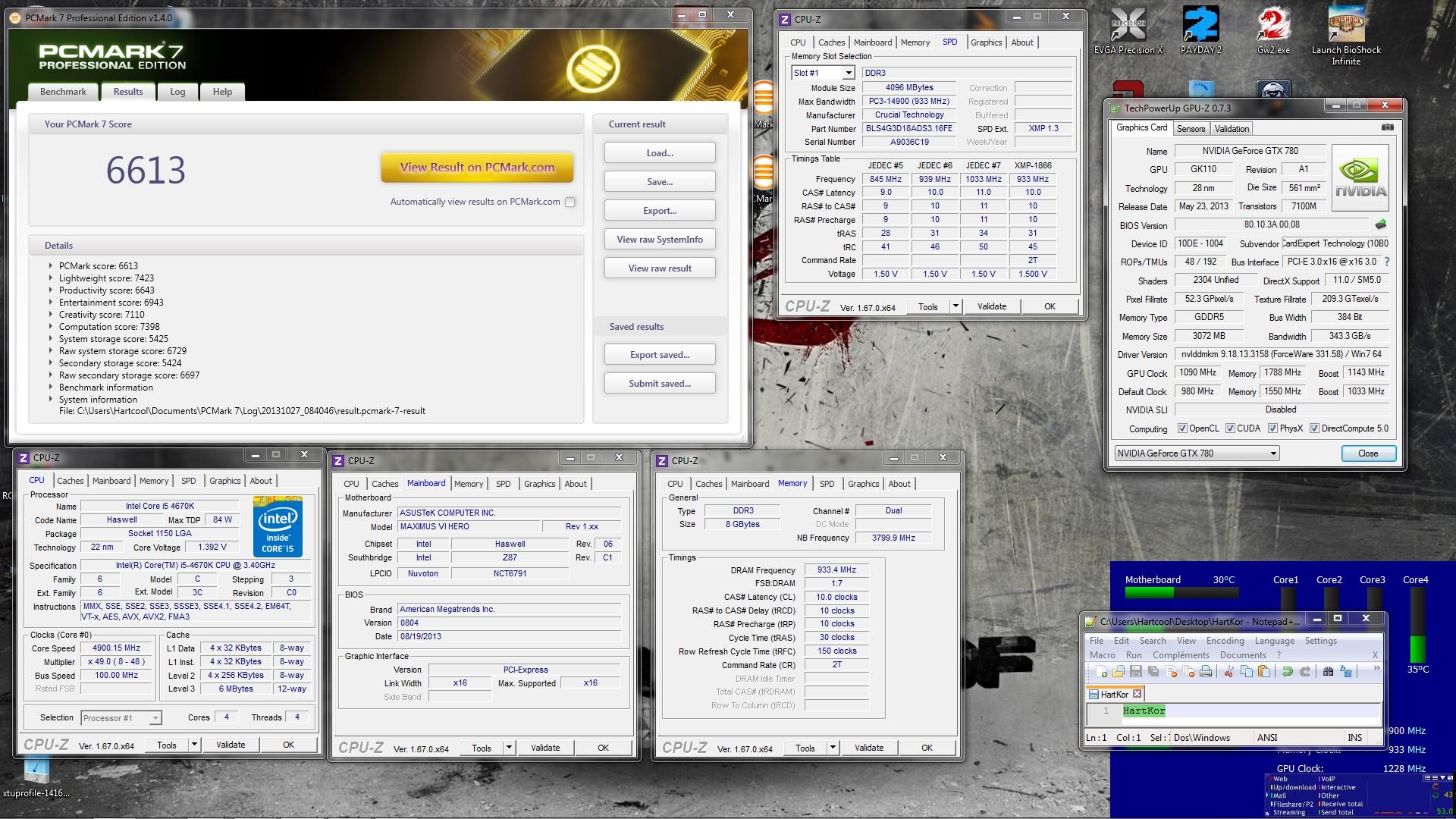Close the HartKor tab with its X icon
1456x819 pixels.
pyautogui.click(x=1137, y=694)
